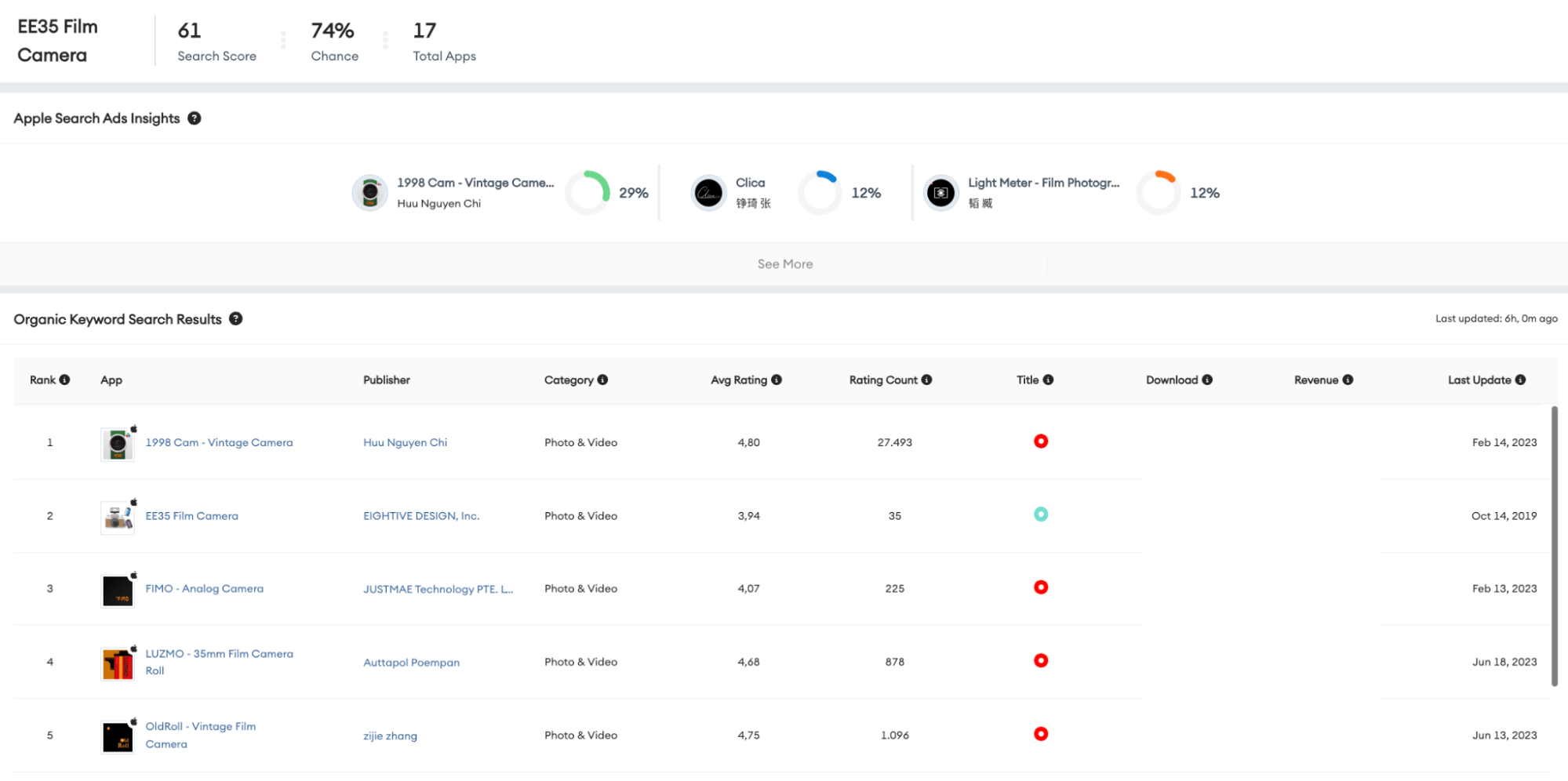Sort by App column header
Screen dimensions: 1568x781
pyautogui.click(x=111, y=380)
